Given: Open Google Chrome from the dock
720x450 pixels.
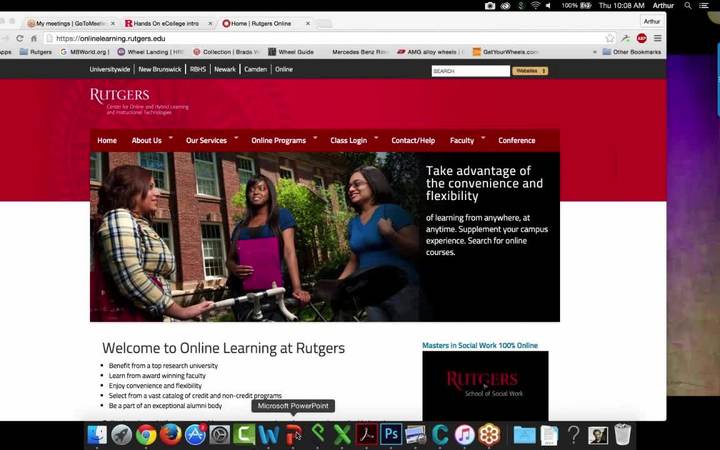Looking at the screenshot, I should coord(146,434).
